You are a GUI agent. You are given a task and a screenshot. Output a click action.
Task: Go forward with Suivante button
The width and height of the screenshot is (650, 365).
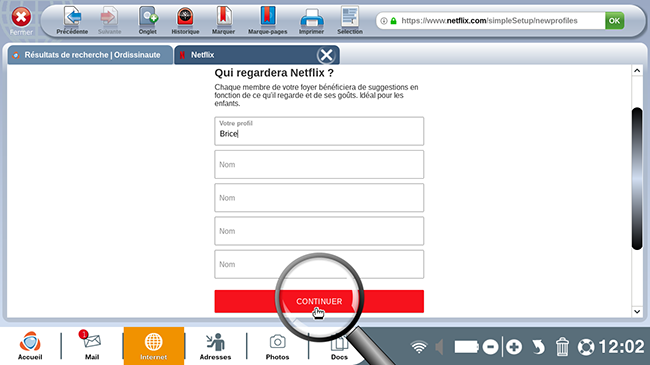[109, 20]
